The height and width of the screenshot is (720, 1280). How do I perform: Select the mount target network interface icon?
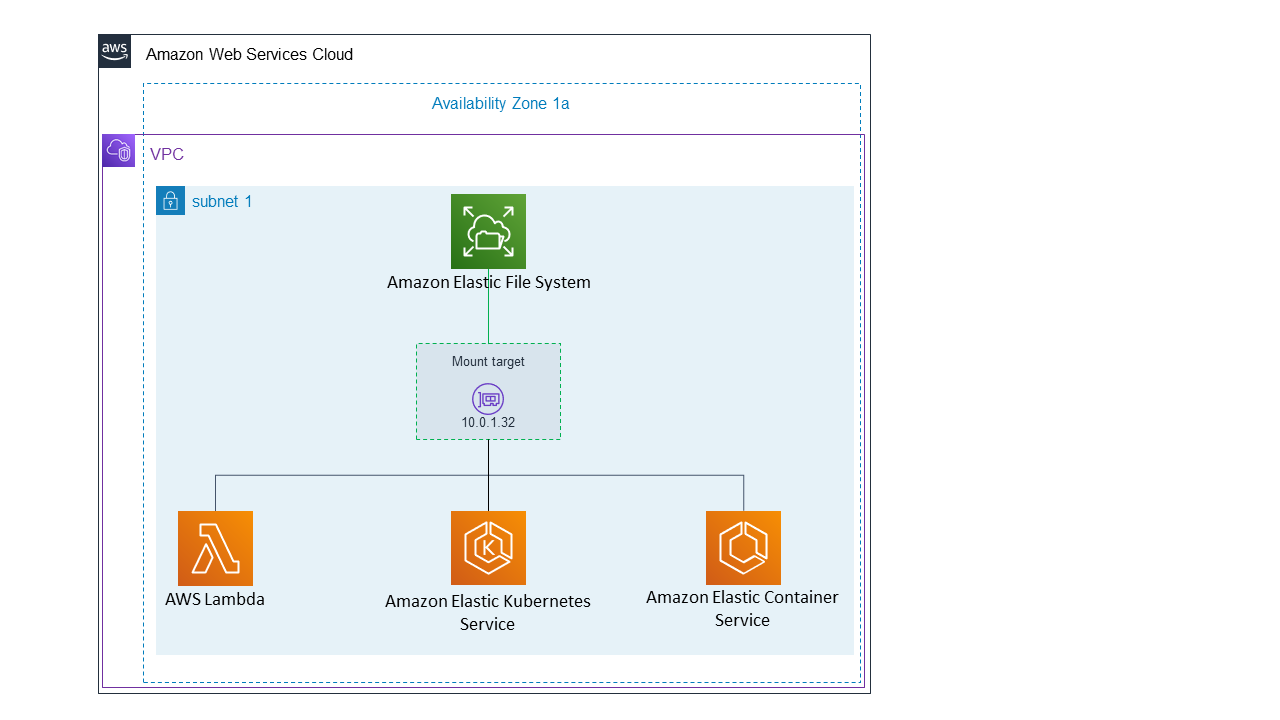[x=488, y=398]
